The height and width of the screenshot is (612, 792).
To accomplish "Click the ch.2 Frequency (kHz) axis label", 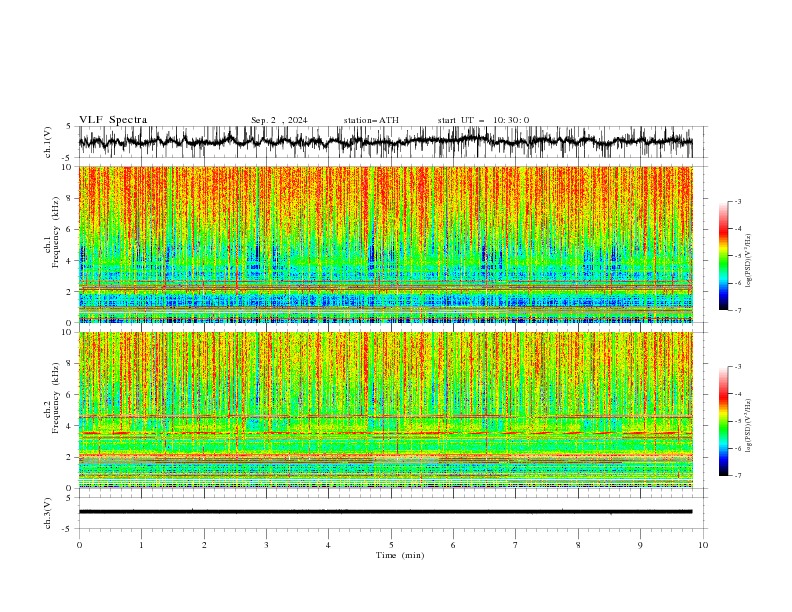I will point(52,397).
